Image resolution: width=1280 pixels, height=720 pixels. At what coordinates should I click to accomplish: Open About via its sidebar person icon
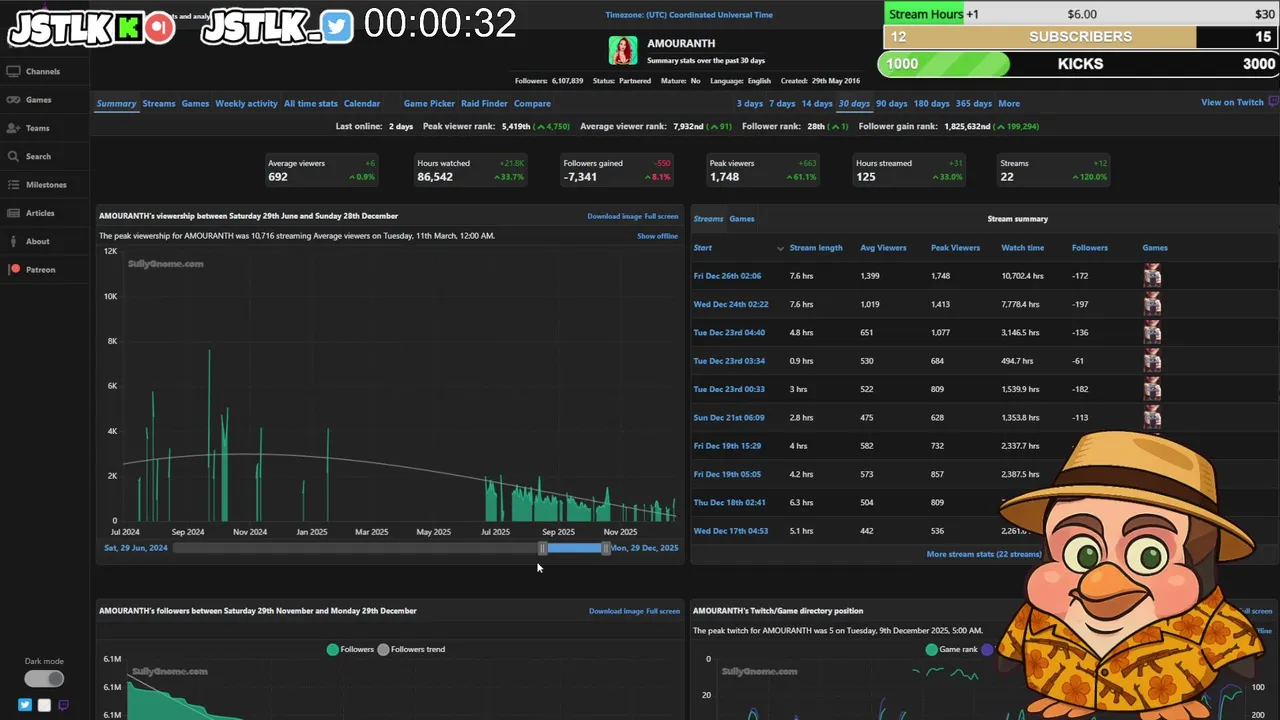tap(14, 241)
